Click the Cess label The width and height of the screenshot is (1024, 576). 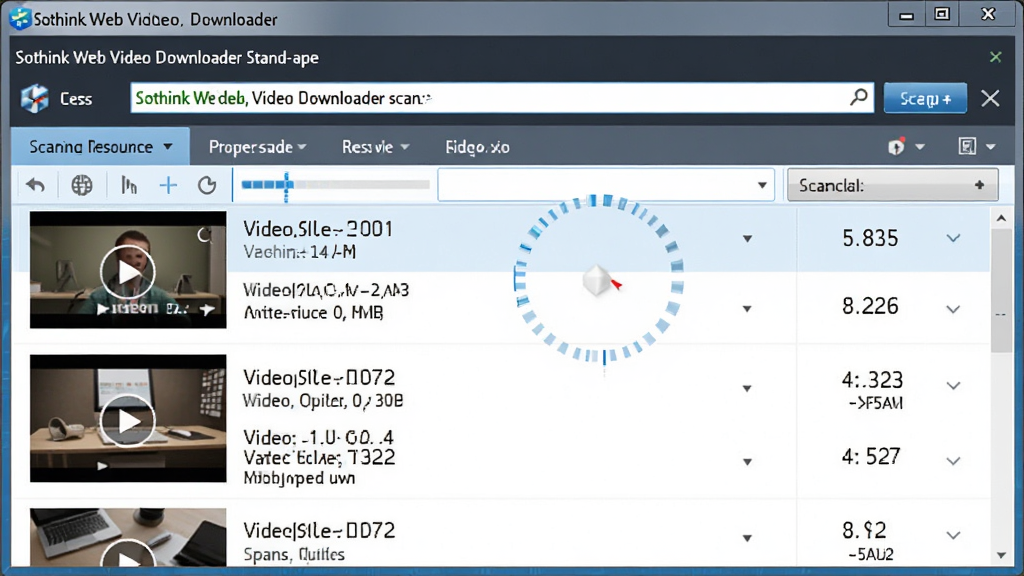click(x=76, y=99)
